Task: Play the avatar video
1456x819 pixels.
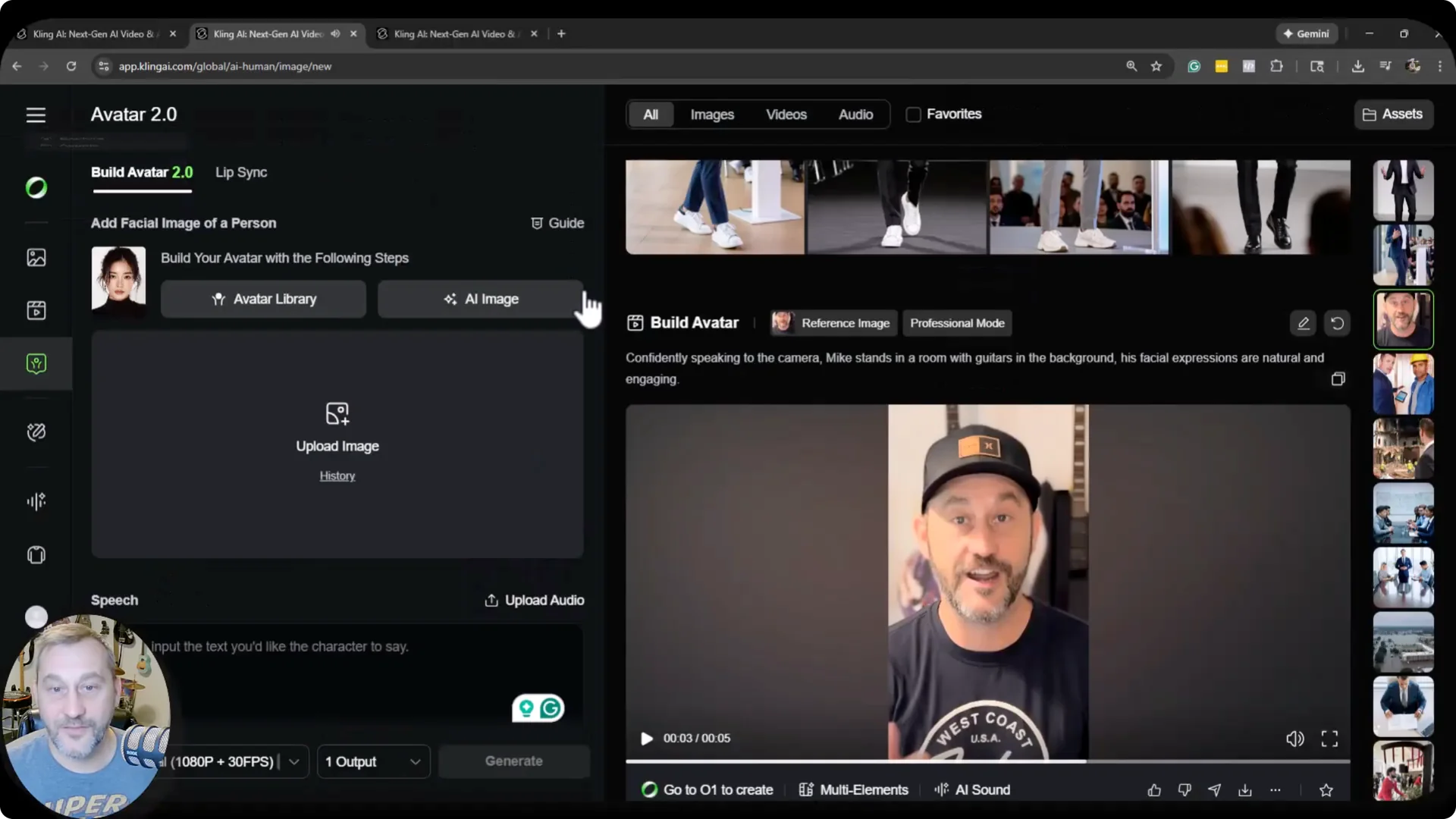Action: 646,739
